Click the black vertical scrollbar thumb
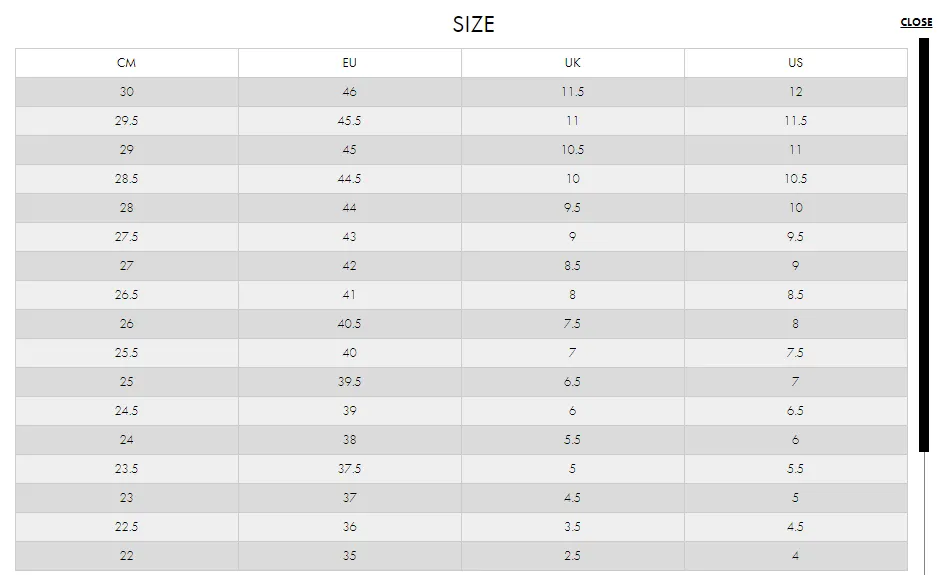938x575 pixels. pos(924,245)
